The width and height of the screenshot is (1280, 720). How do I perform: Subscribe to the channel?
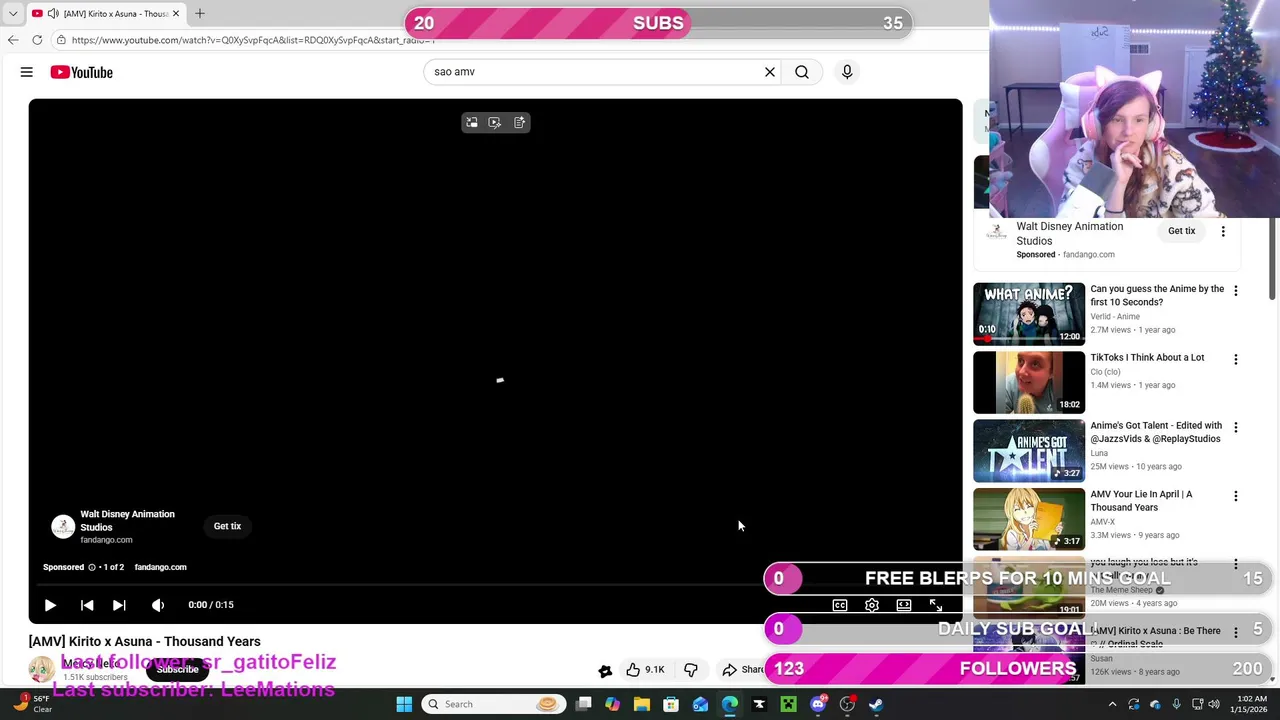[x=177, y=670]
